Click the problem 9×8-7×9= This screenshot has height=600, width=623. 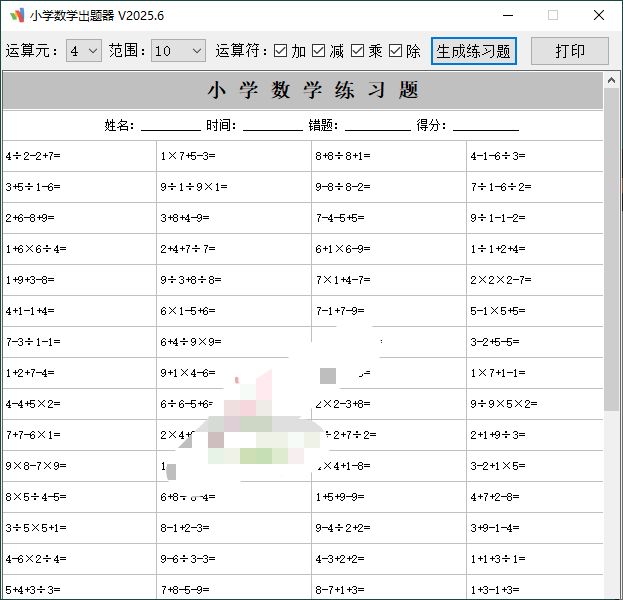36,466
